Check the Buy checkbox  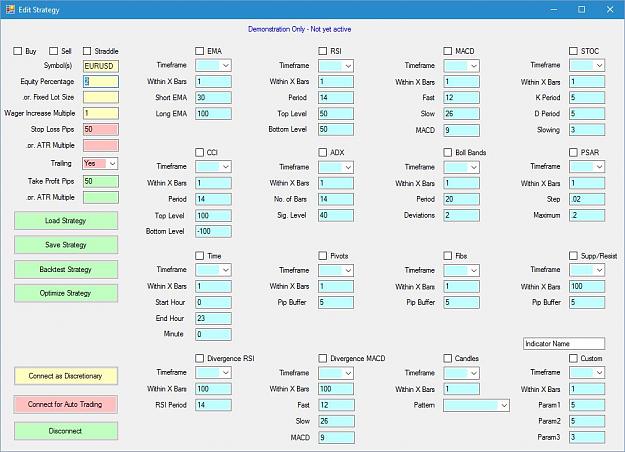(x=18, y=51)
